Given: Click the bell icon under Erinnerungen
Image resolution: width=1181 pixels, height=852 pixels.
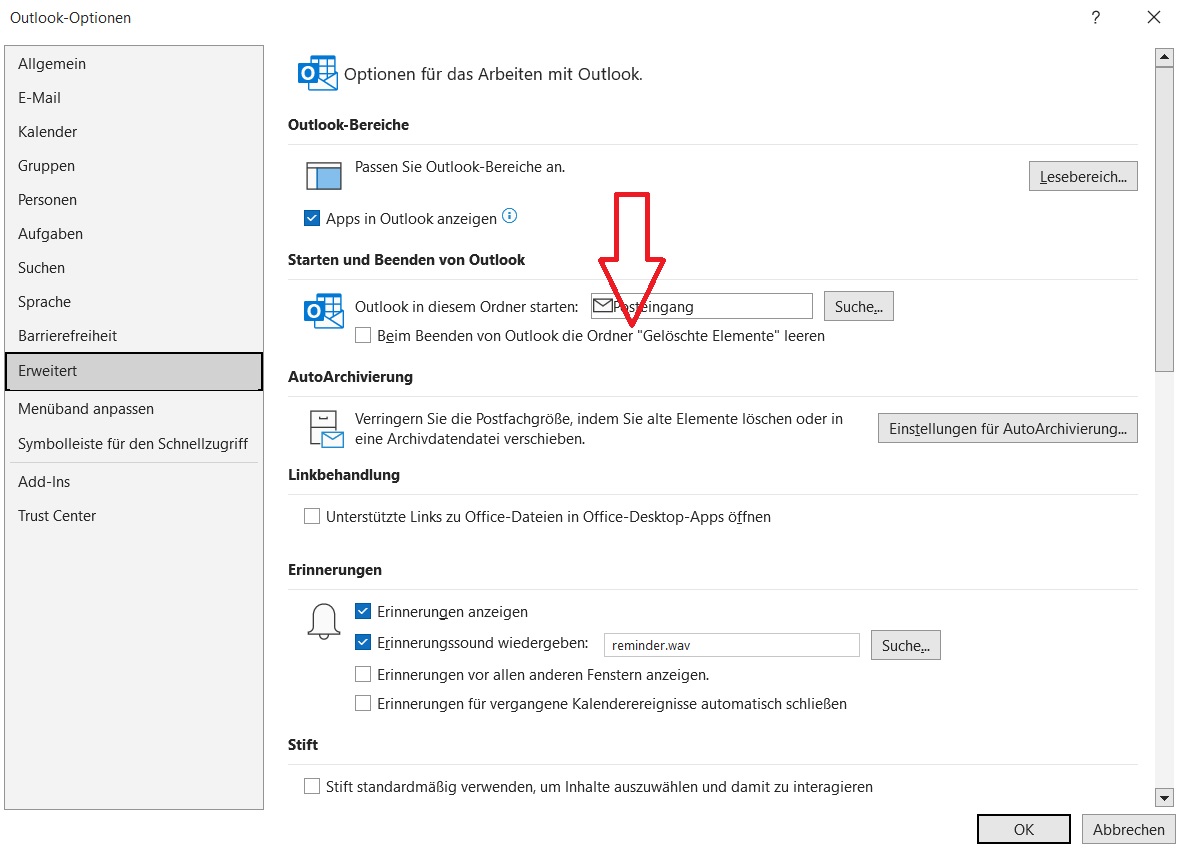Looking at the screenshot, I should point(324,621).
